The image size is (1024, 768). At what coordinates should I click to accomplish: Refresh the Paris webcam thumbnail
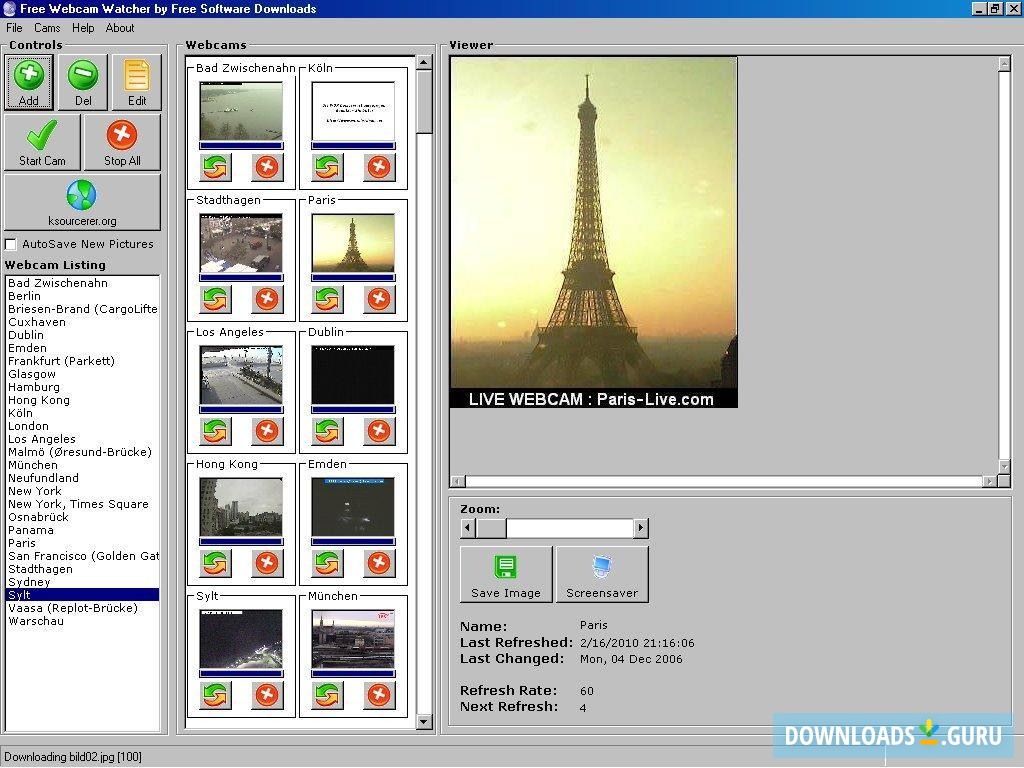click(327, 298)
